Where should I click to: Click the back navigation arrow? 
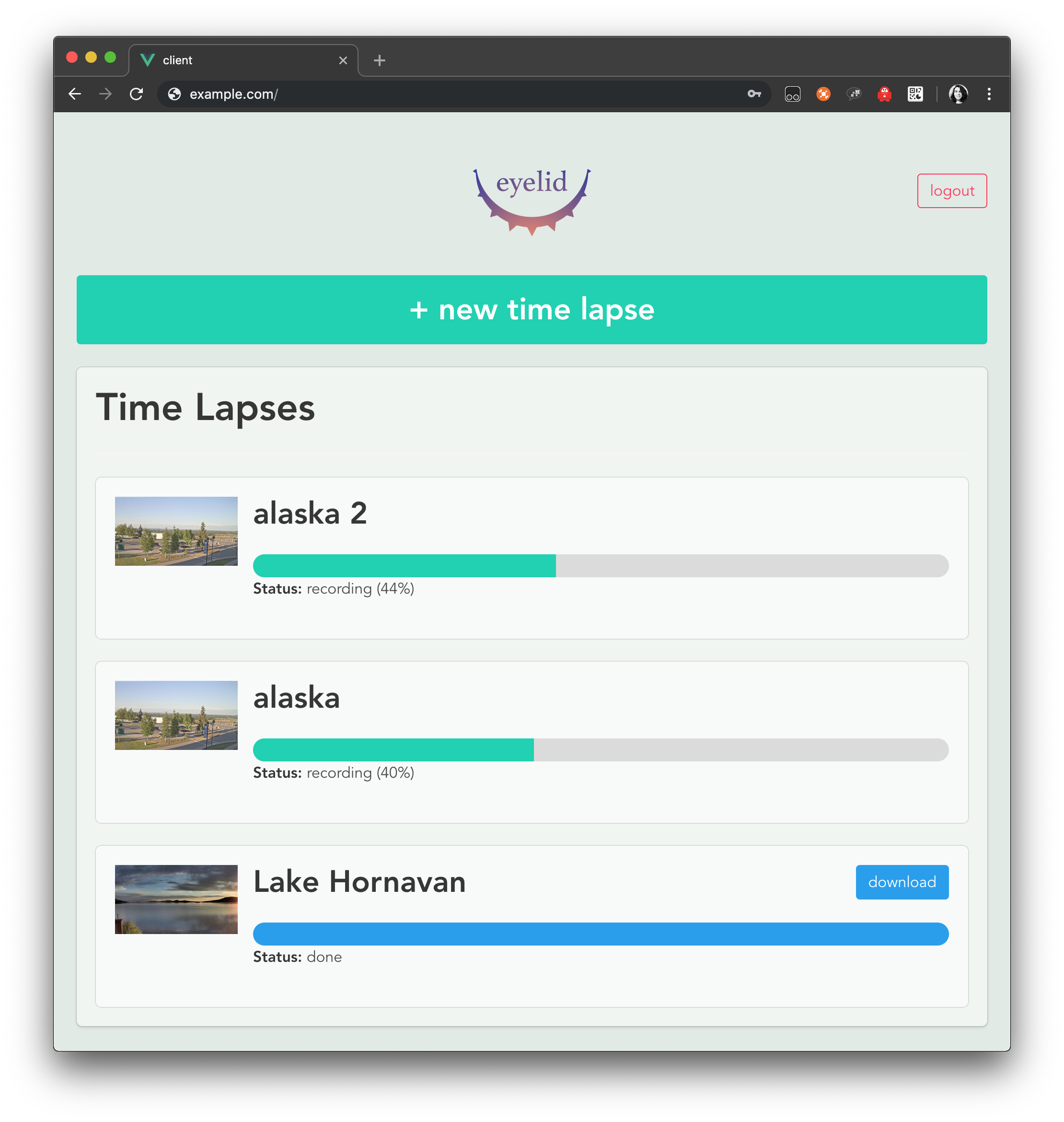[74, 94]
